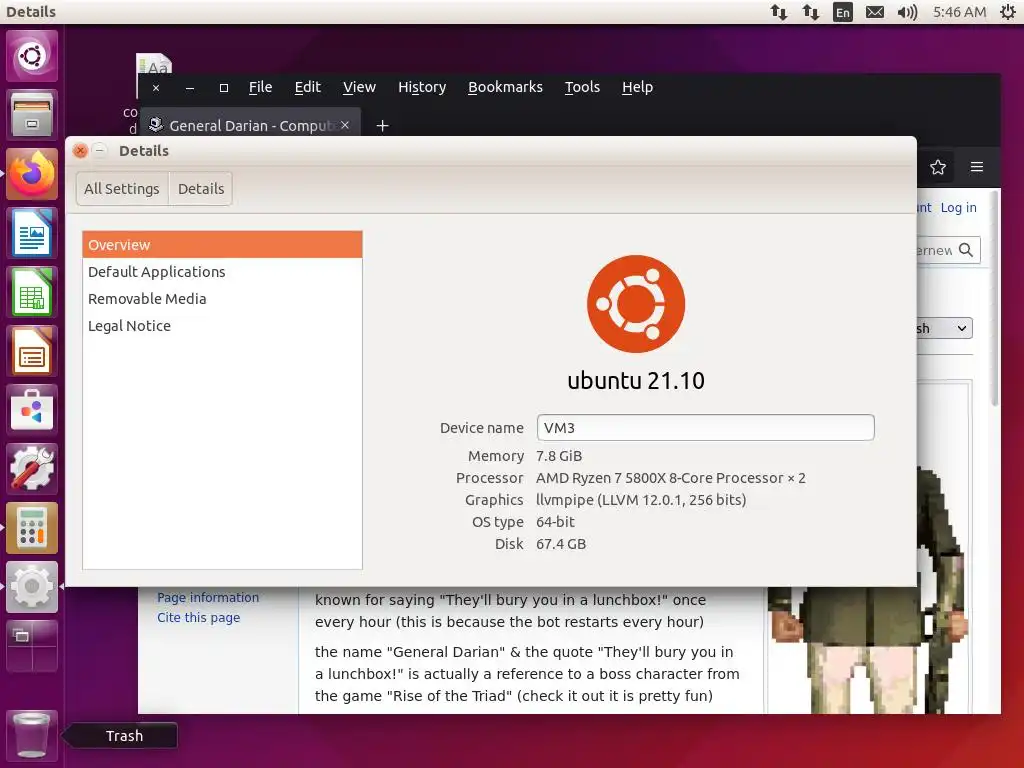Click the Disk value 67.4 GB

[561, 544]
